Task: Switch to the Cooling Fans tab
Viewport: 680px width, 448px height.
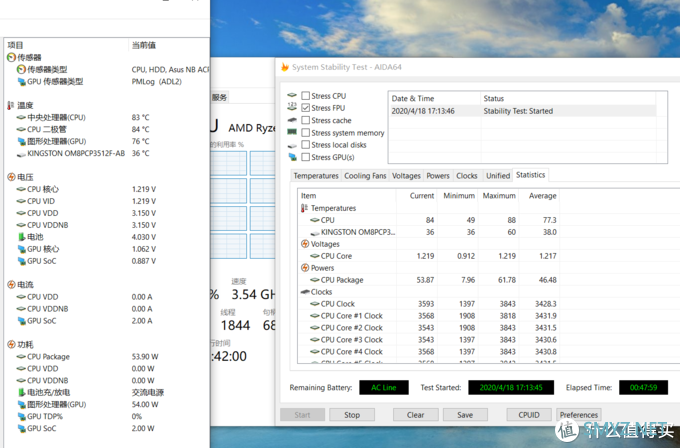Action: [365, 176]
